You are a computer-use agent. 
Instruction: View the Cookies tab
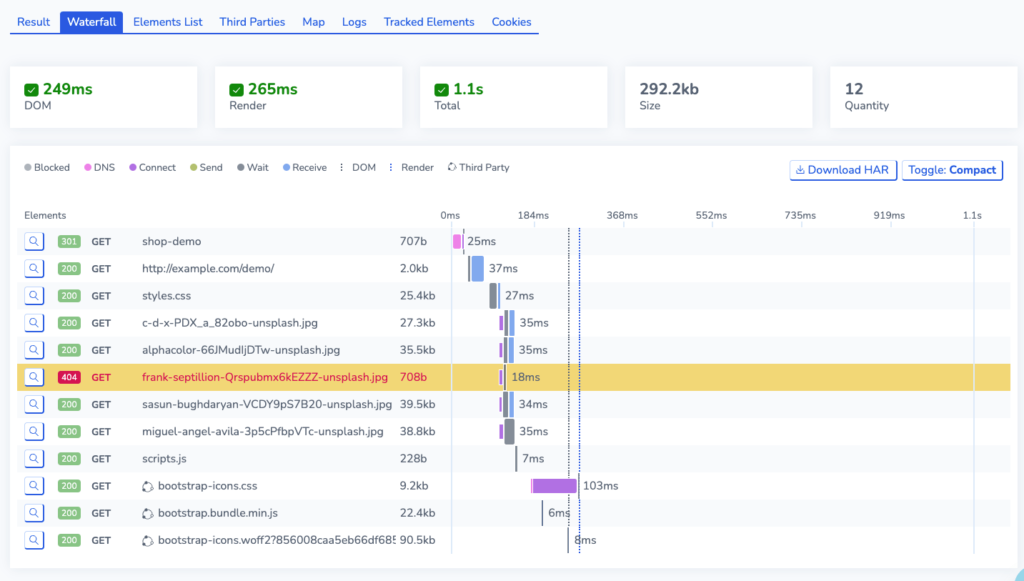point(511,22)
